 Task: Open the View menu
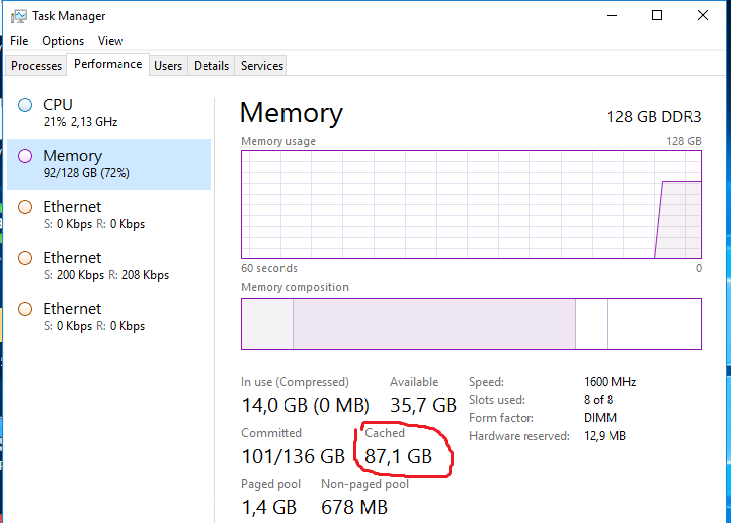(x=110, y=41)
